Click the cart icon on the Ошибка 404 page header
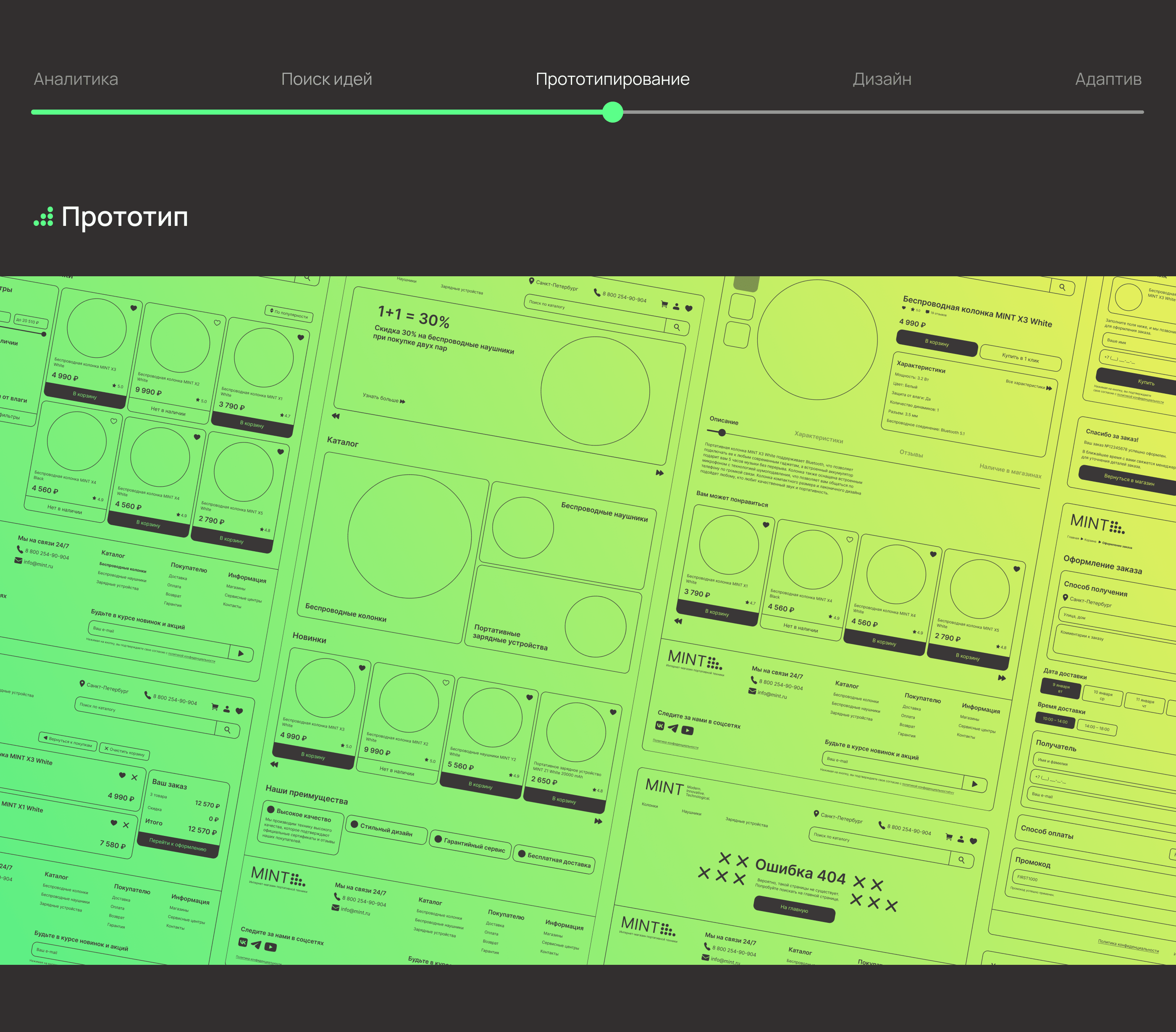The height and width of the screenshot is (1032, 1176). [x=949, y=837]
